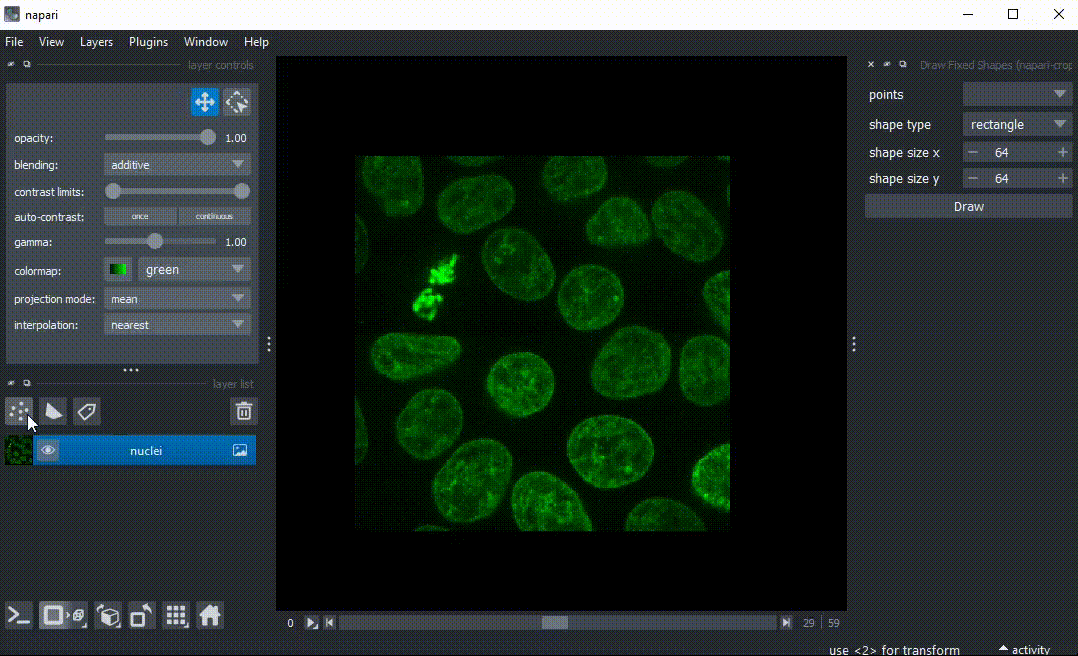Viewport: 1078px width, 656px height.
Task: Open the shape type rectangle dropdown
Action: [1017, 125]
